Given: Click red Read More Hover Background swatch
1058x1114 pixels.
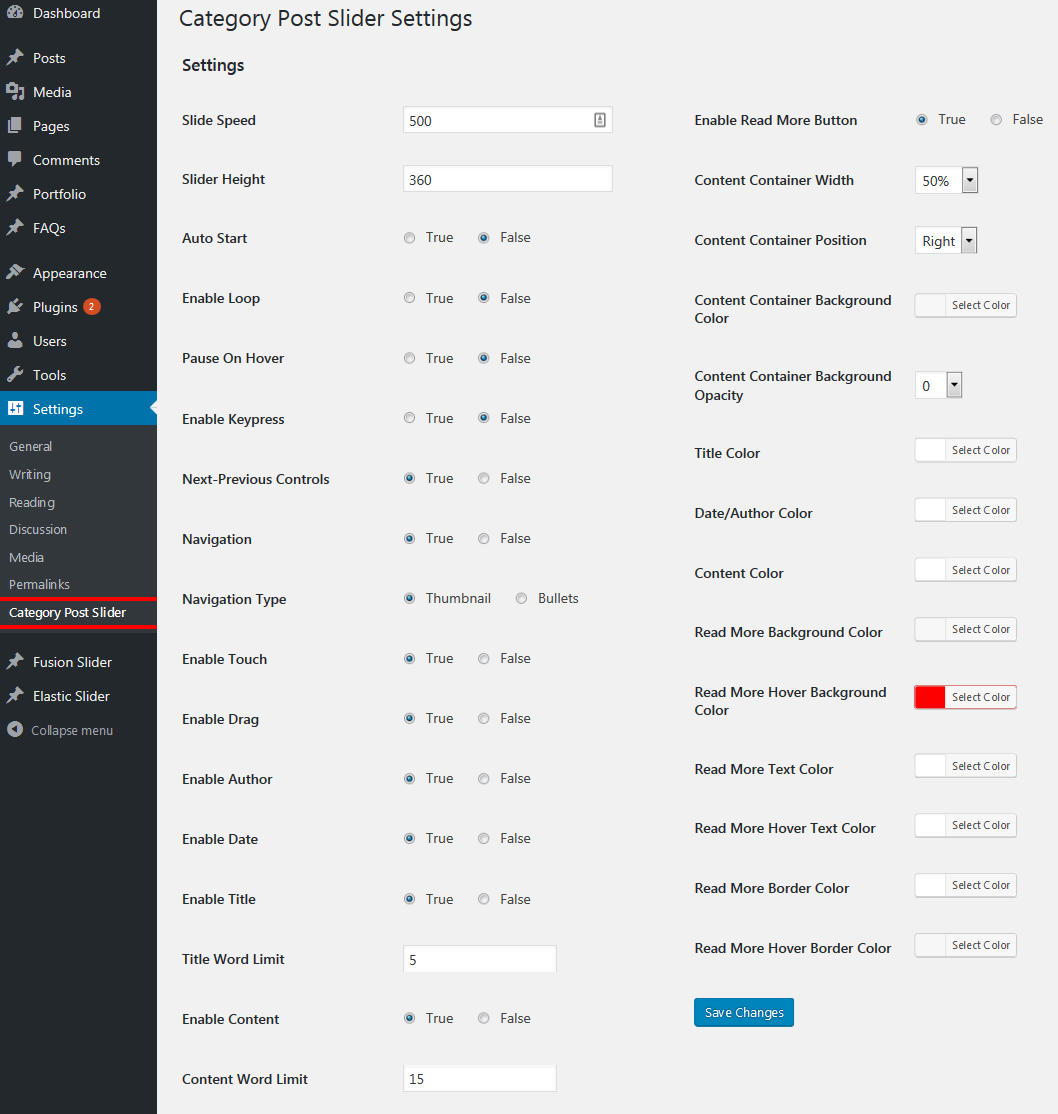Looking at the screenshot, I should [x=930, y=697].
